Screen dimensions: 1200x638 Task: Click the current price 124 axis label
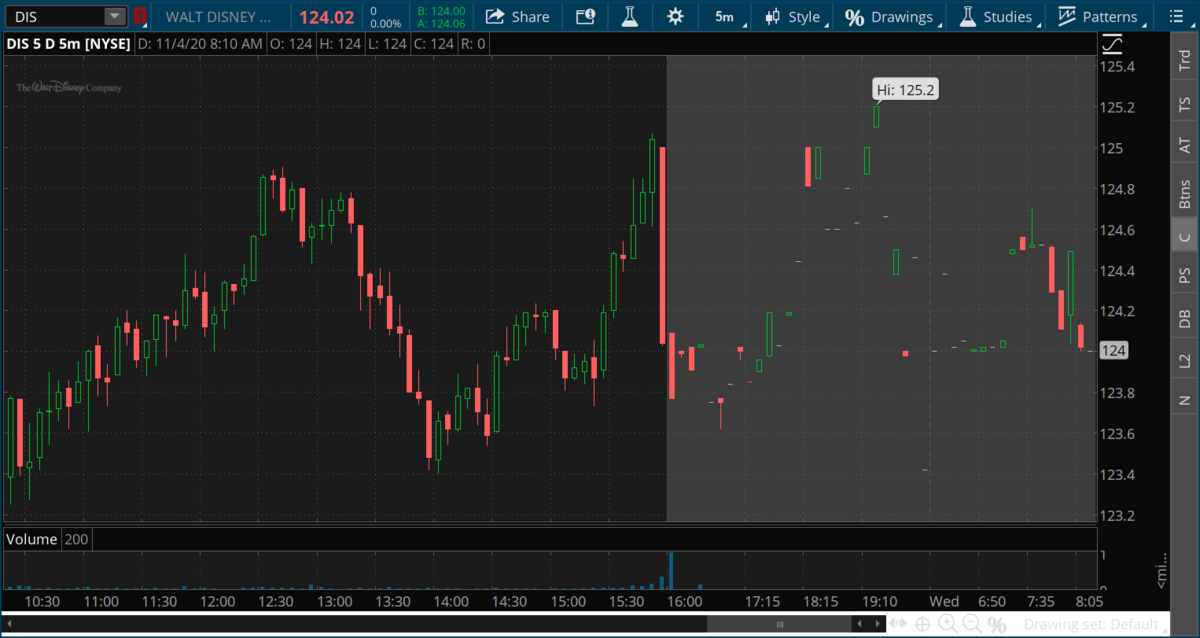click(x=1114, y=350)
